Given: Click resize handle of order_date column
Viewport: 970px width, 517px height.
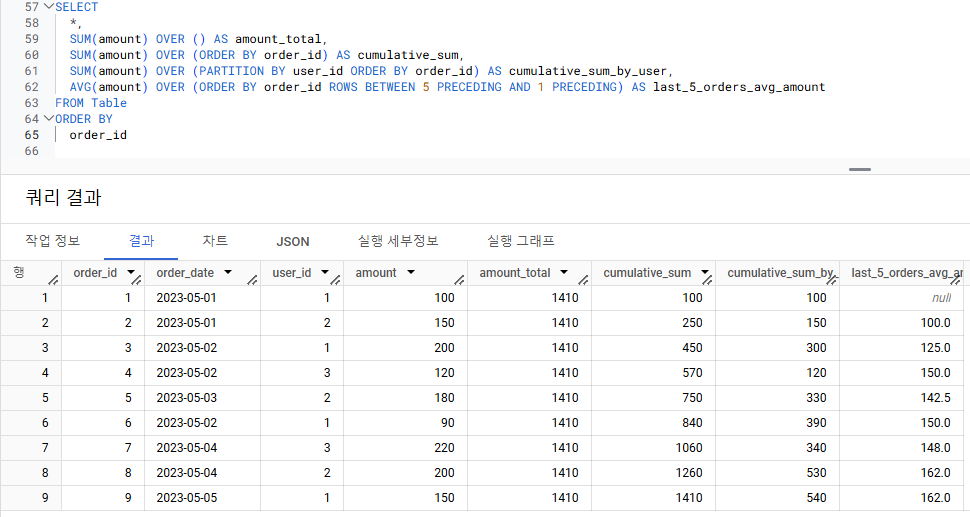Looking at the screenshot, I should [x=252, y=280].
